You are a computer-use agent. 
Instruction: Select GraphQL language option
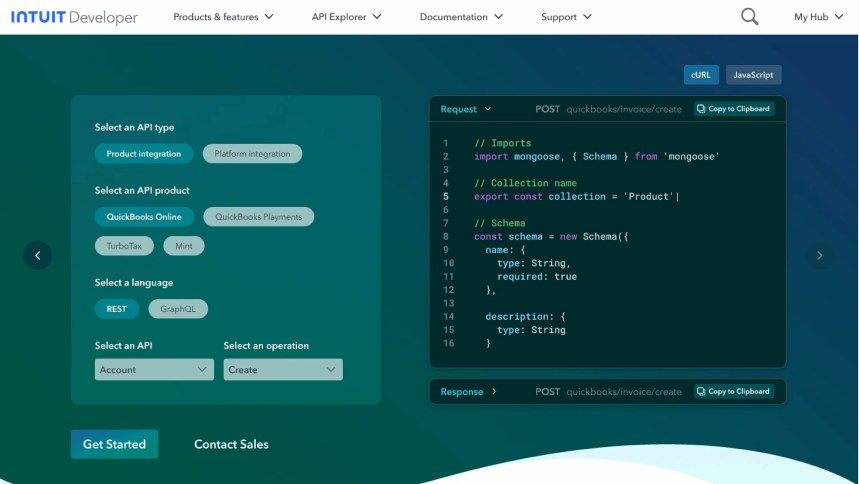click(x=178, y=309)
